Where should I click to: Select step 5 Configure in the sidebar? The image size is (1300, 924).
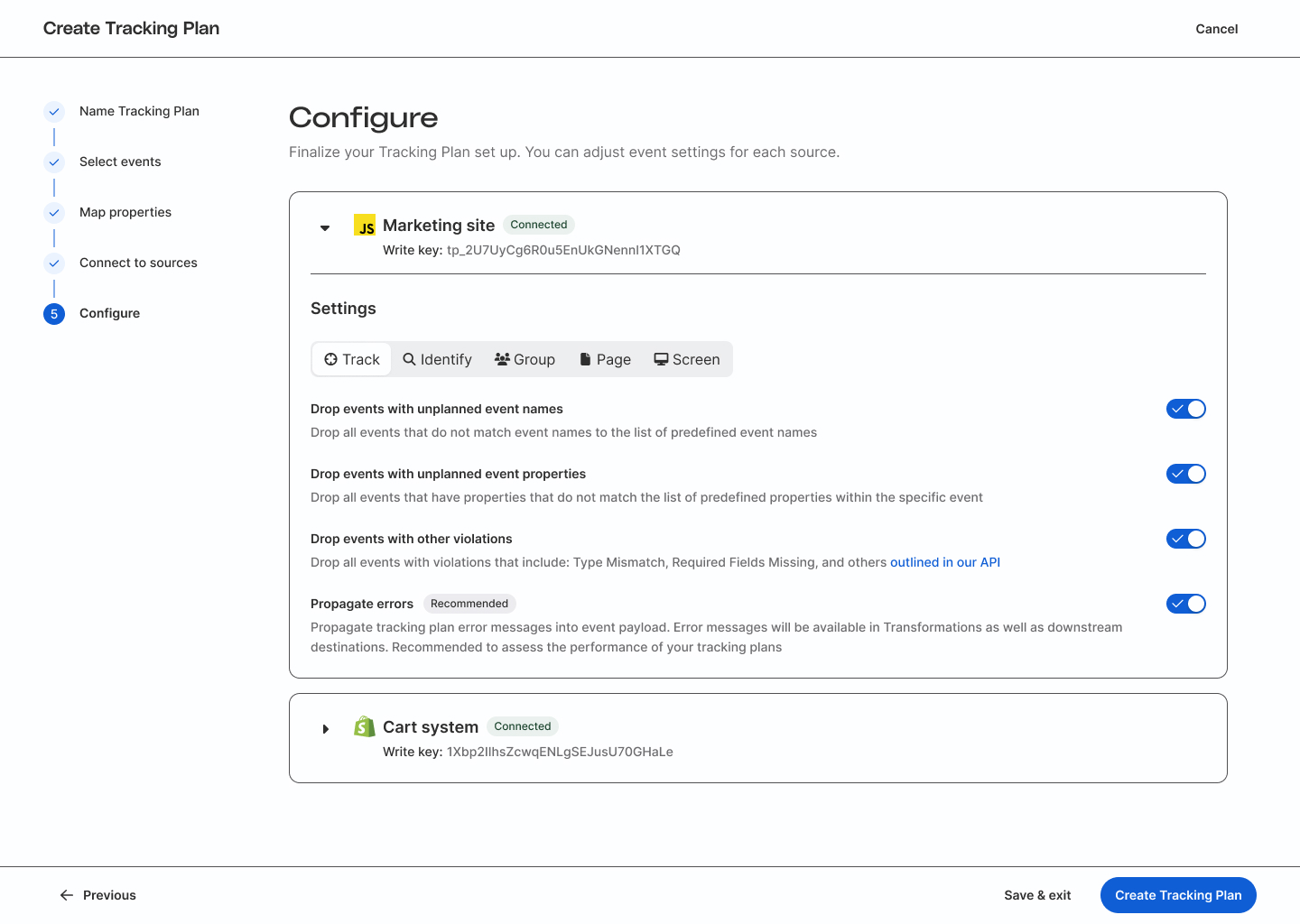pyautogui.click(x=109, y=313)
